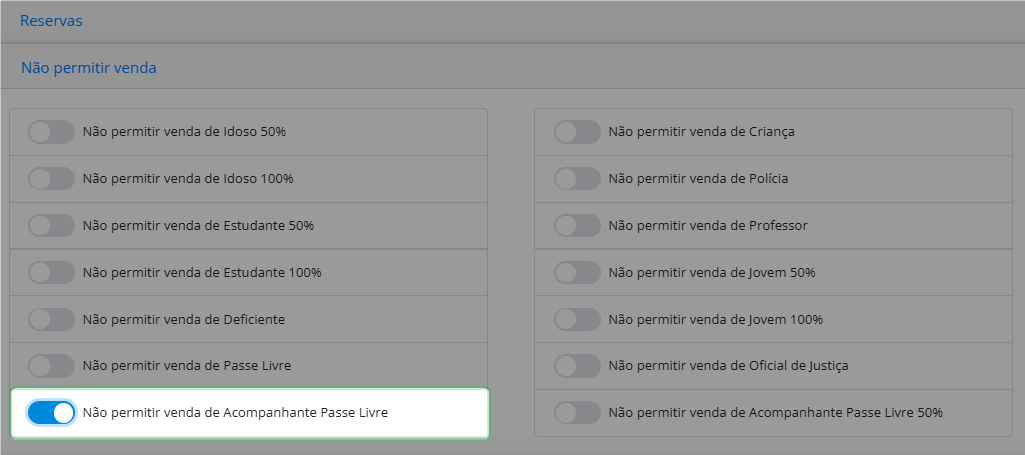Turn on the Passe Livre sale block toggle
This screenshot has width=1025, height=455.
click(51, 366)
